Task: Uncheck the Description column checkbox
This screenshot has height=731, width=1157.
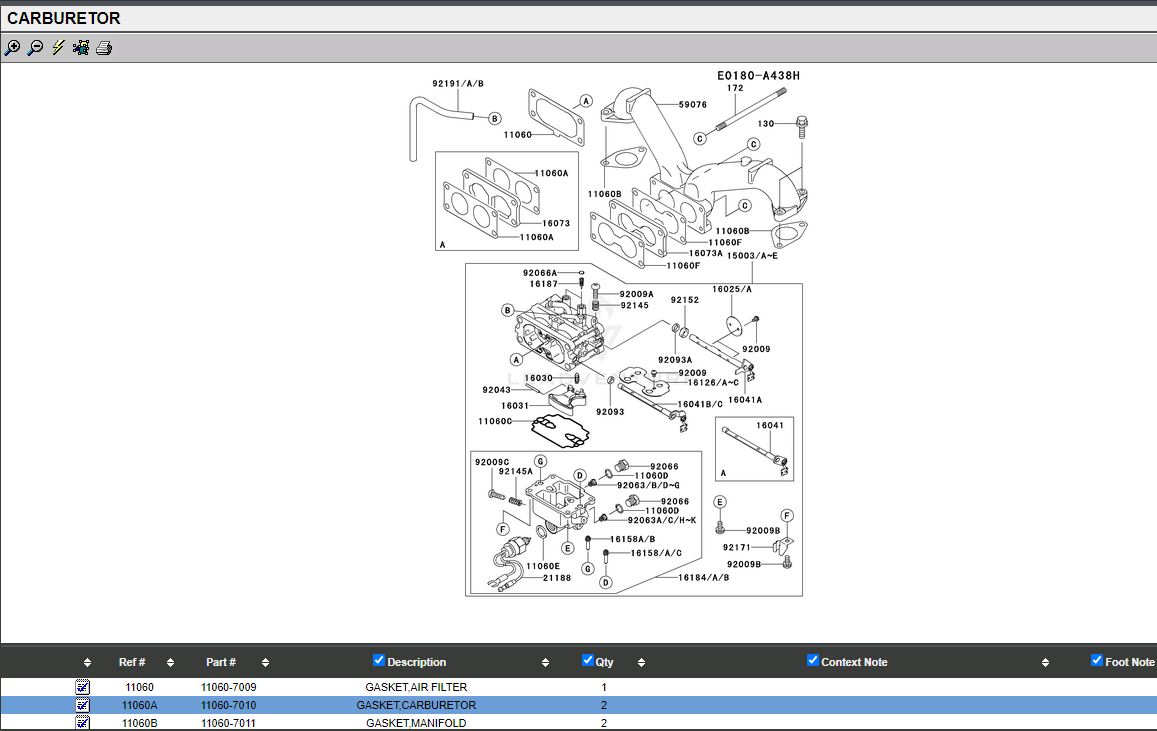Action: 379,660
